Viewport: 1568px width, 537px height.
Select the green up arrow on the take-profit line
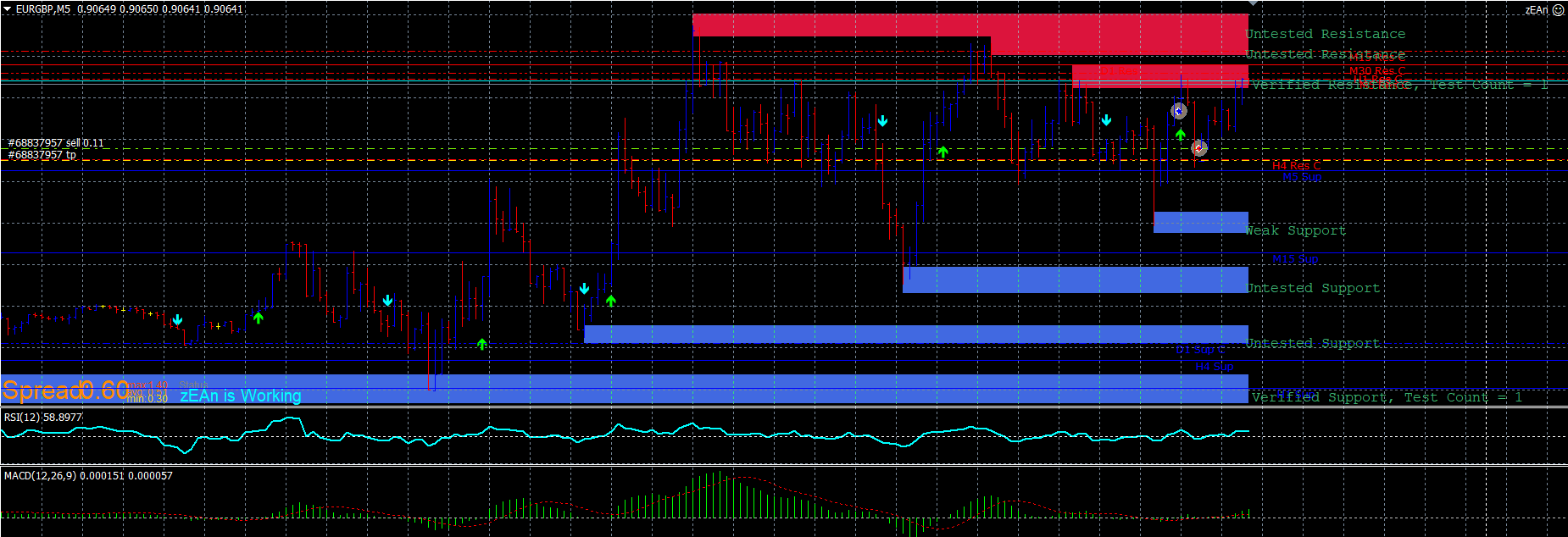943,152
